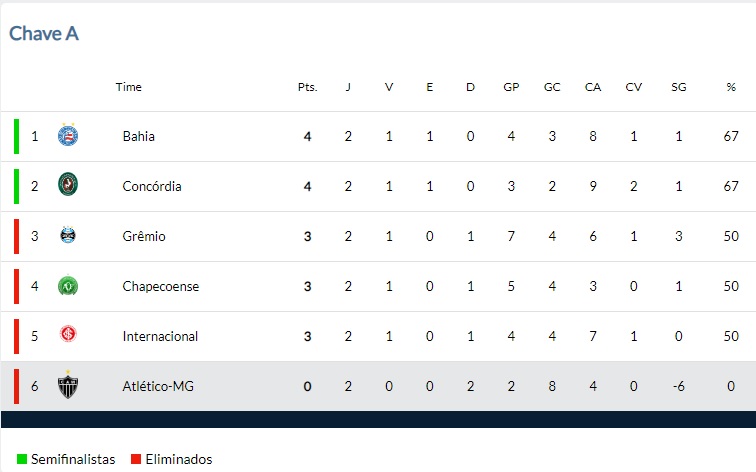Click the Atlético-MG club crest
This screenshot has height=472, width=756.
68,384
